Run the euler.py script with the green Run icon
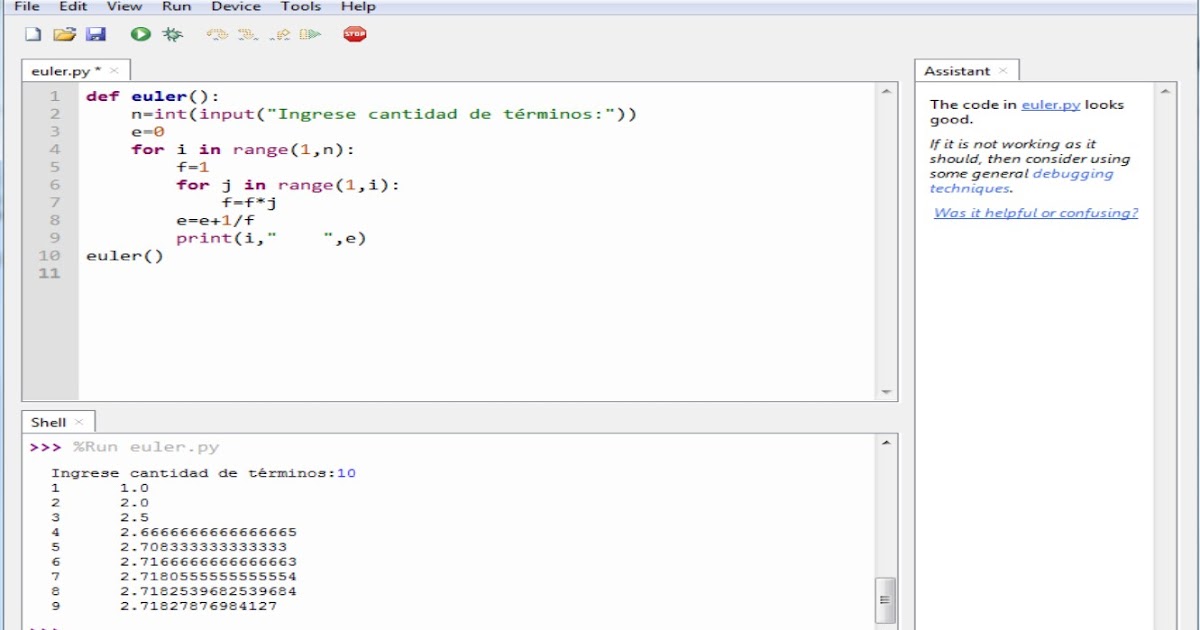This screenshot has height=630, width=1200. 139,33
